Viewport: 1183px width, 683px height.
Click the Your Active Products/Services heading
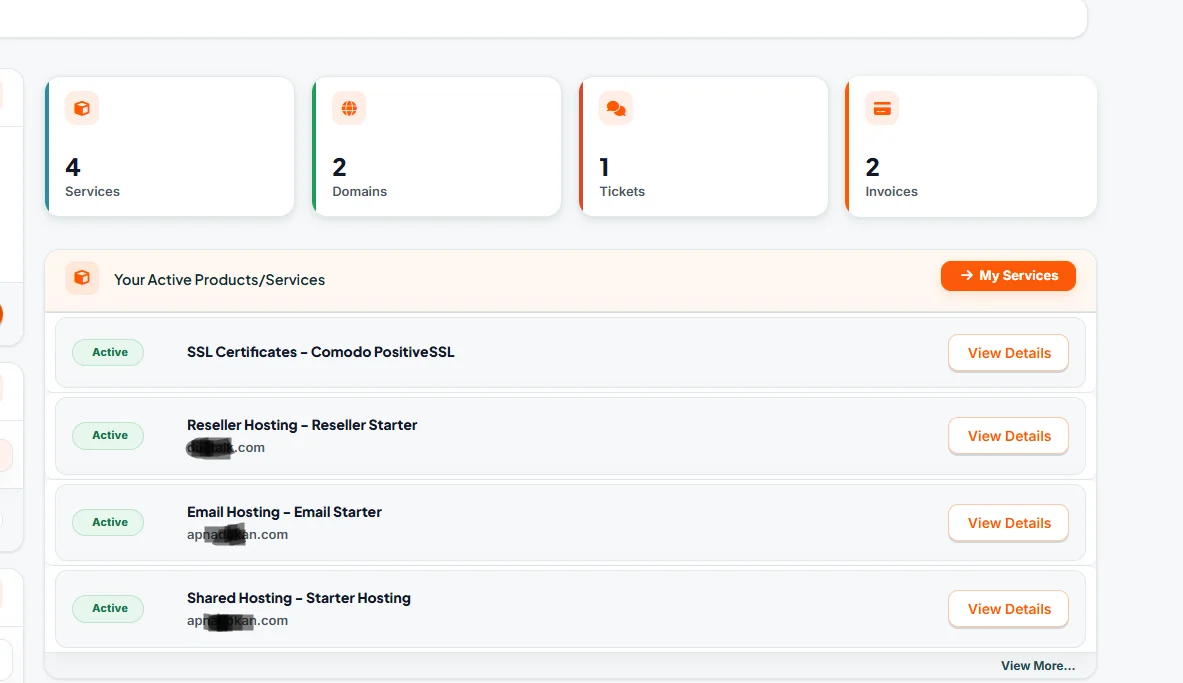pyautogui.click(x=220, y=279)
